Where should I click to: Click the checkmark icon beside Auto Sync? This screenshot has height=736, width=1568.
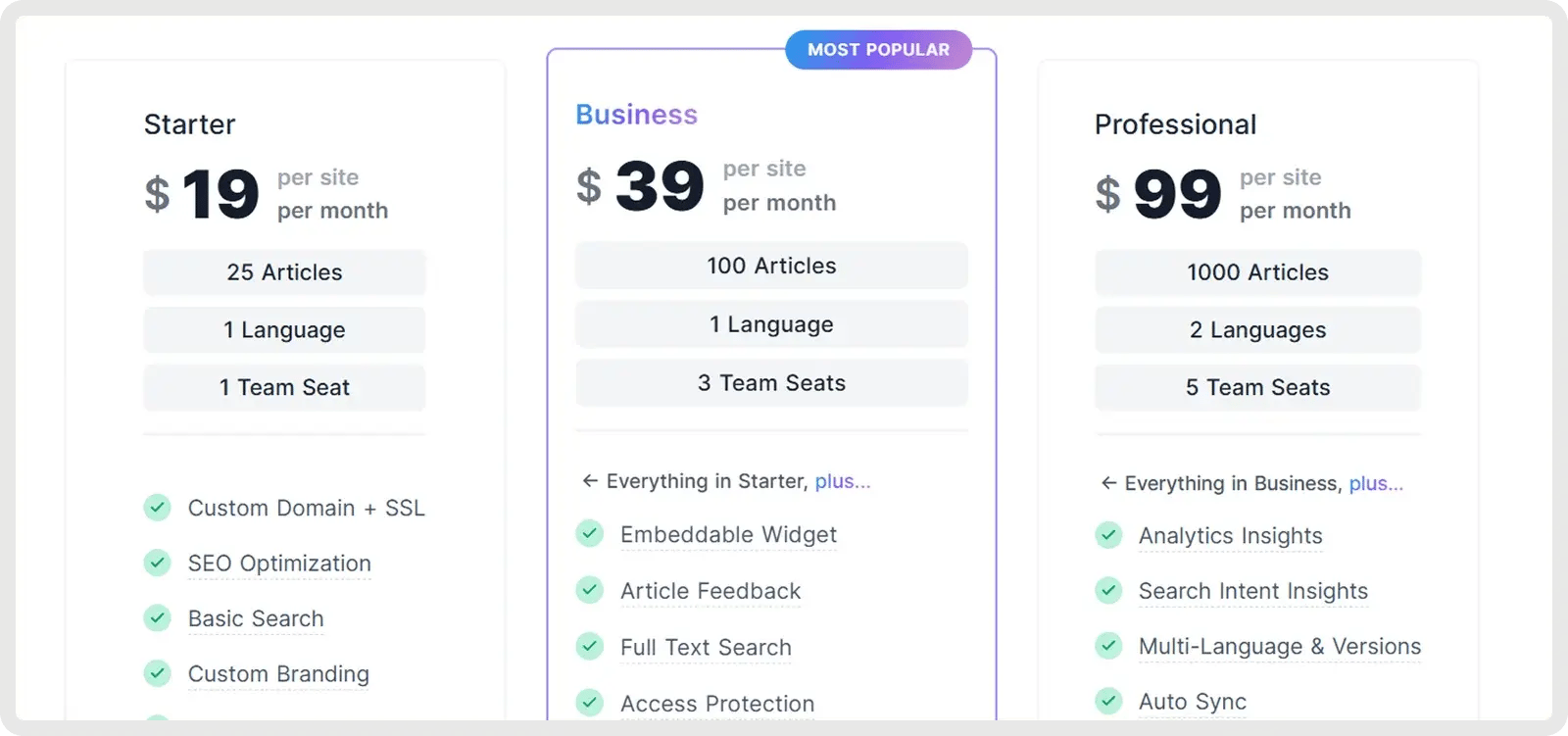1108,701
